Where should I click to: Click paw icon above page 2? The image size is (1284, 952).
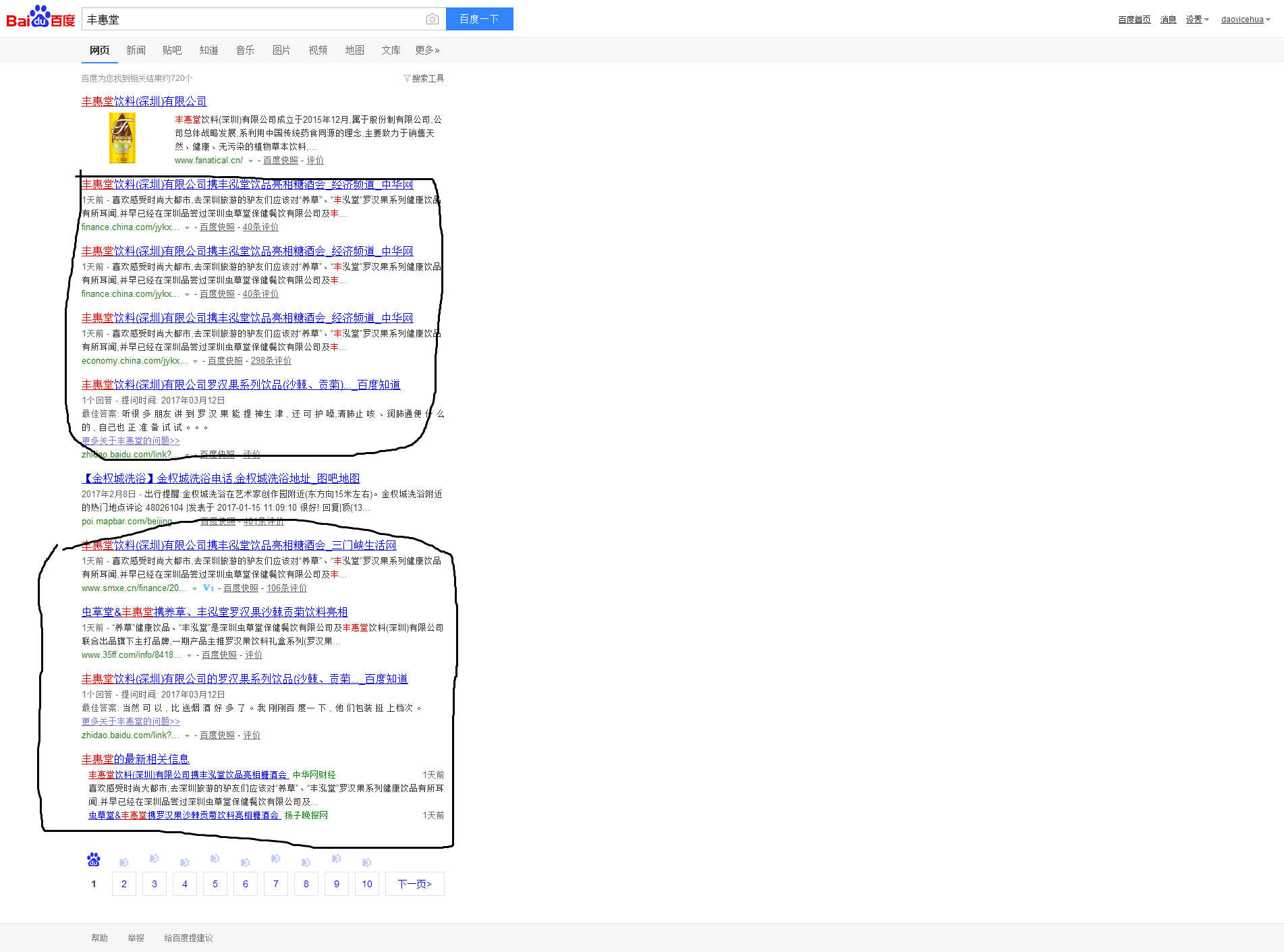(x=124, y=862)
